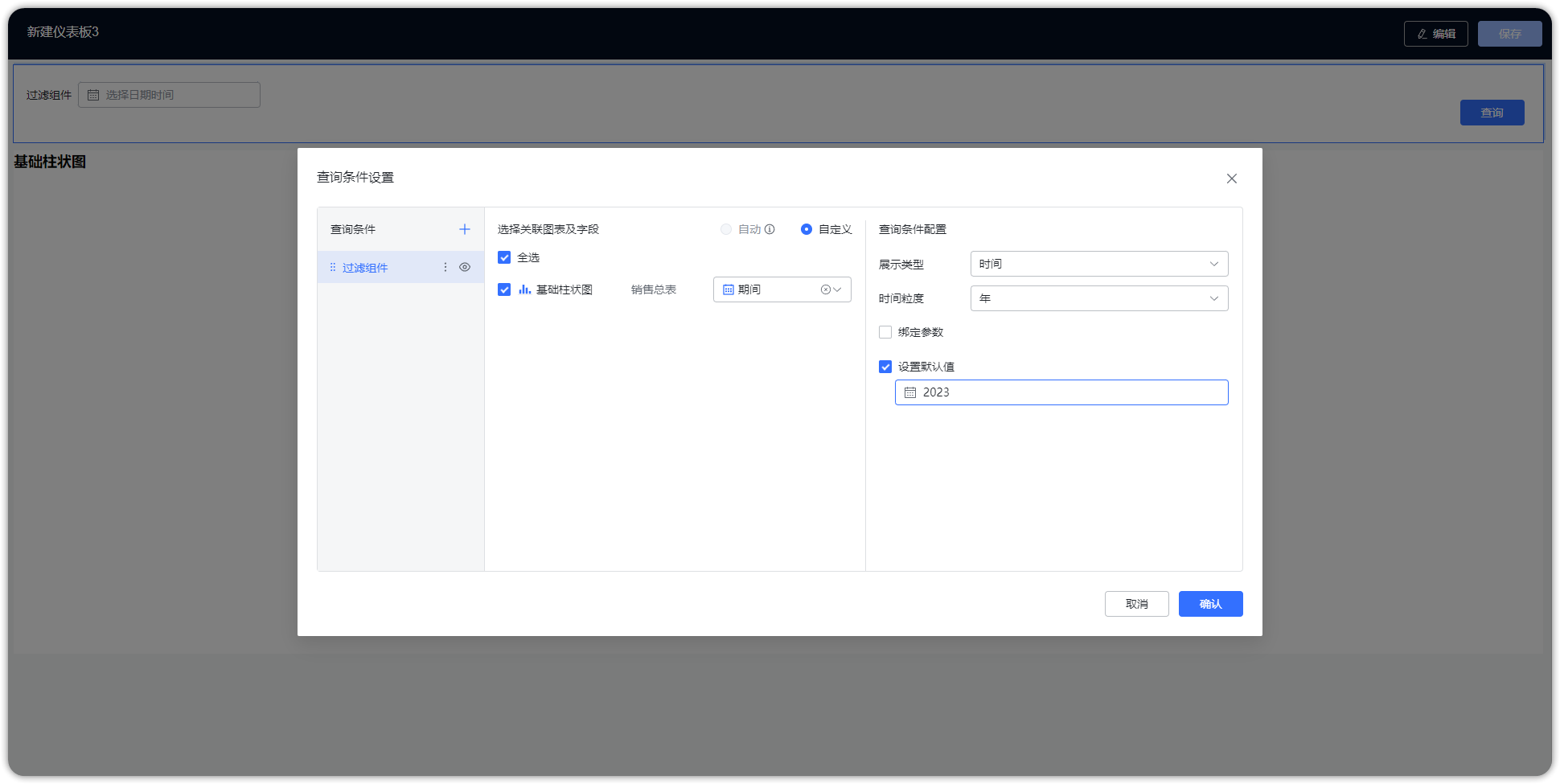Screen dimensions: 1560x784
Task: Click the 新建仪表板3 title
Action: click(x=63, y=31)
